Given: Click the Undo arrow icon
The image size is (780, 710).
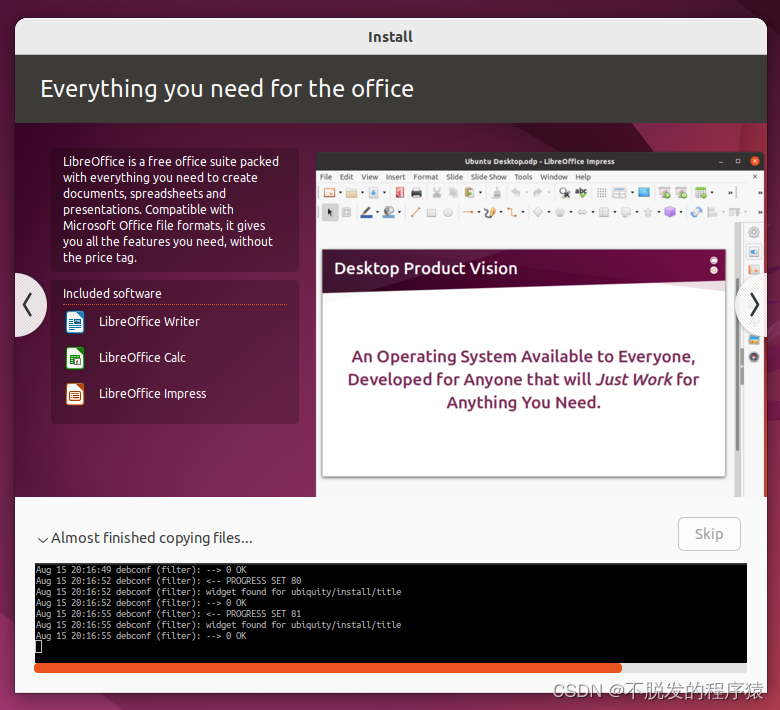Looking at the screenshot, I should point(516,193).
